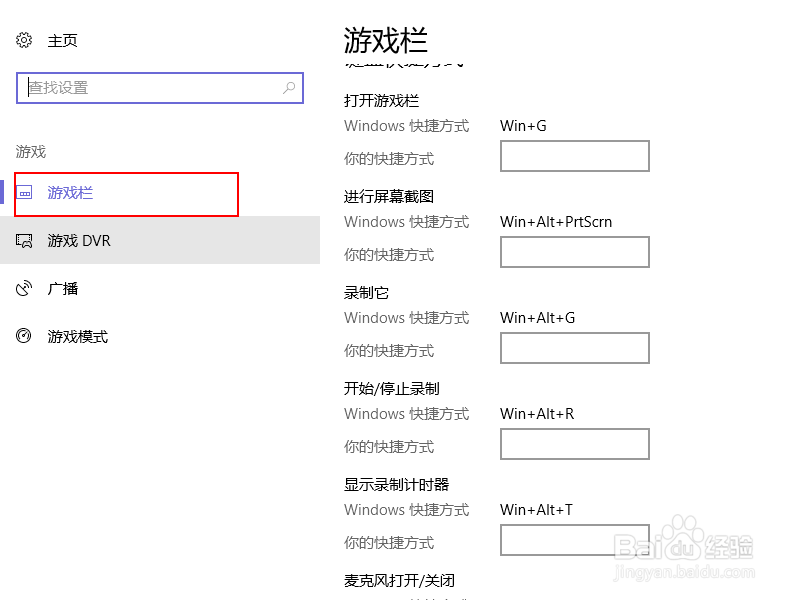Click the shortcut box under 打开游戏栏

point(574,156)
